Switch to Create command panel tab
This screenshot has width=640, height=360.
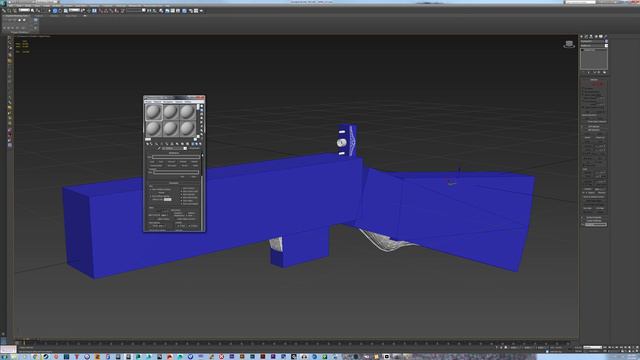(581, 36)
